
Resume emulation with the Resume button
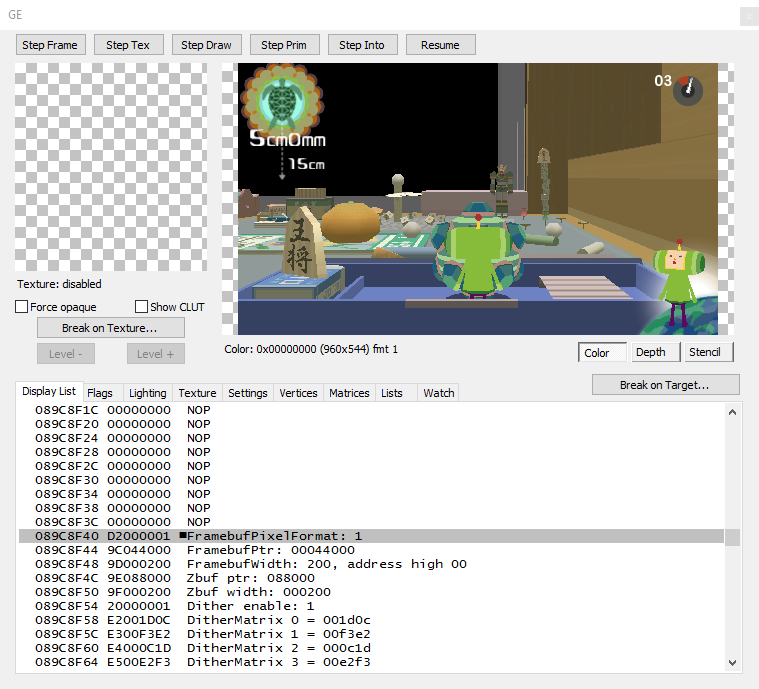click(x=440, y=45)
